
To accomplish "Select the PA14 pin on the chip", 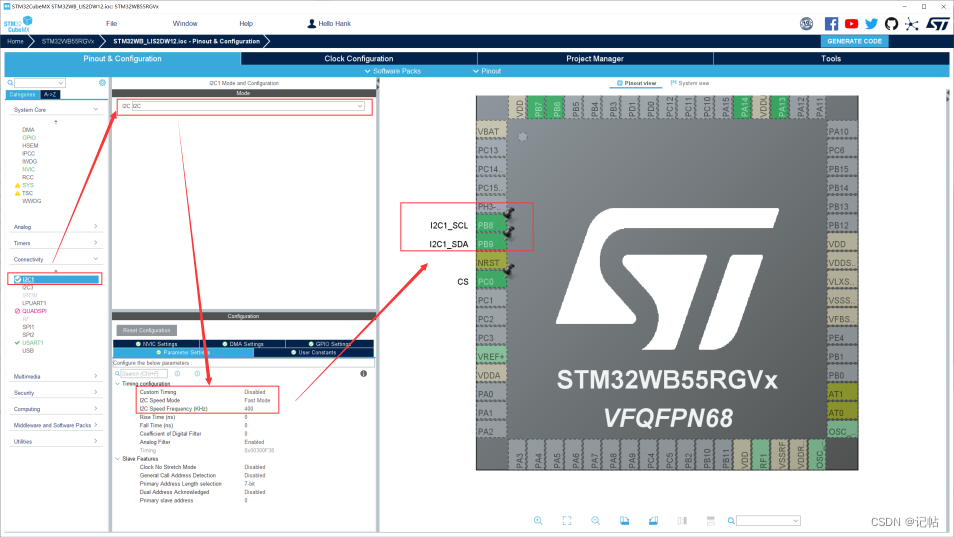I will (x=743, y=107).
